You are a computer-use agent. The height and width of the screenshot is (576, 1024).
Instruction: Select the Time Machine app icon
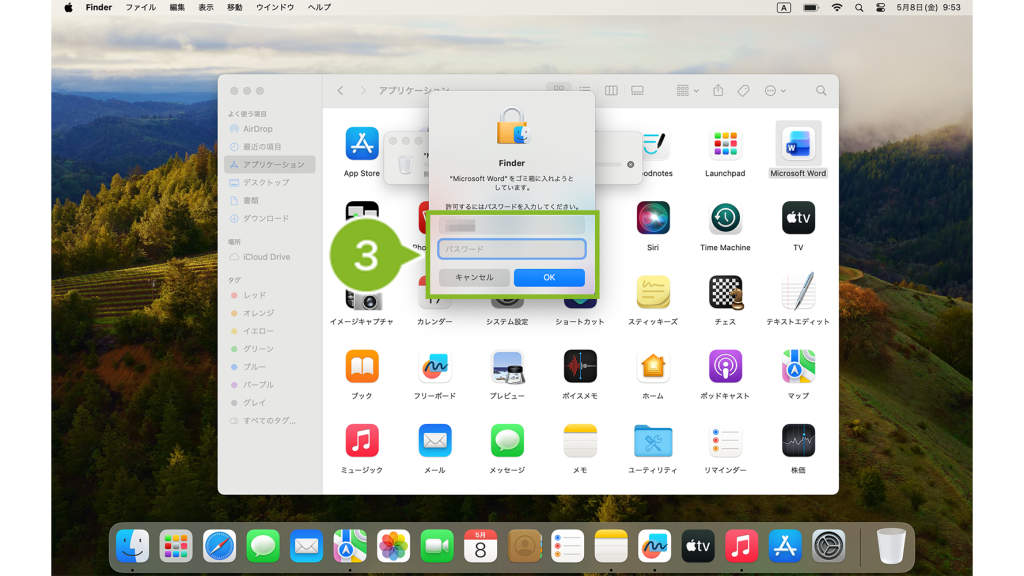pyautogui.click(x=725, y=217)
